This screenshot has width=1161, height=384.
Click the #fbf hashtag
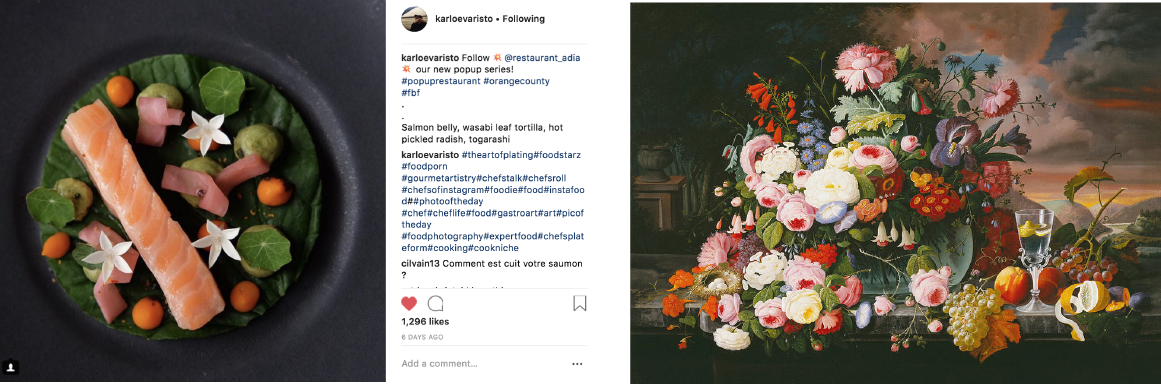pos(410,93)
